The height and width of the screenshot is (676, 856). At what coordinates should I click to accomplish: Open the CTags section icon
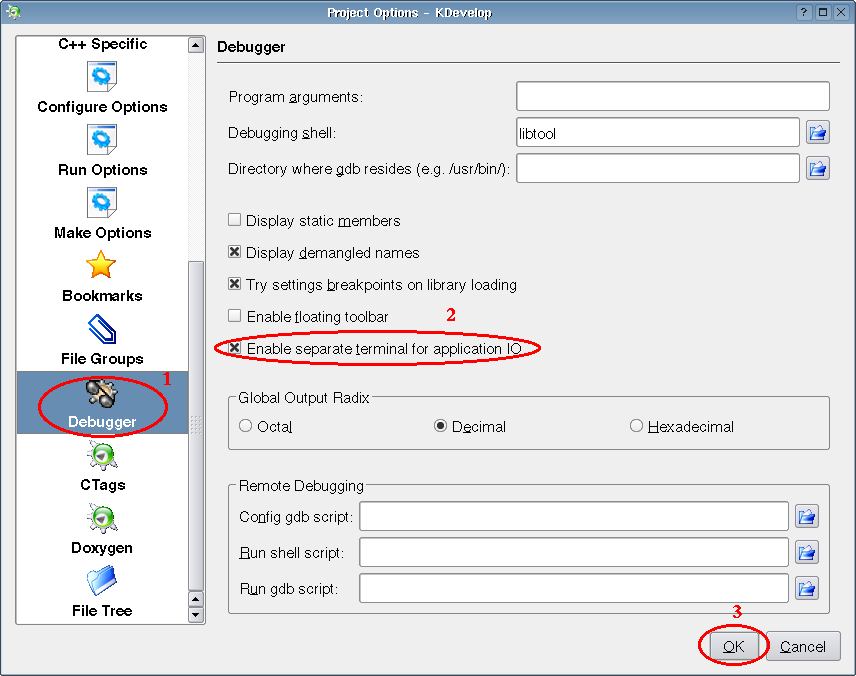[x=102, y=455]
